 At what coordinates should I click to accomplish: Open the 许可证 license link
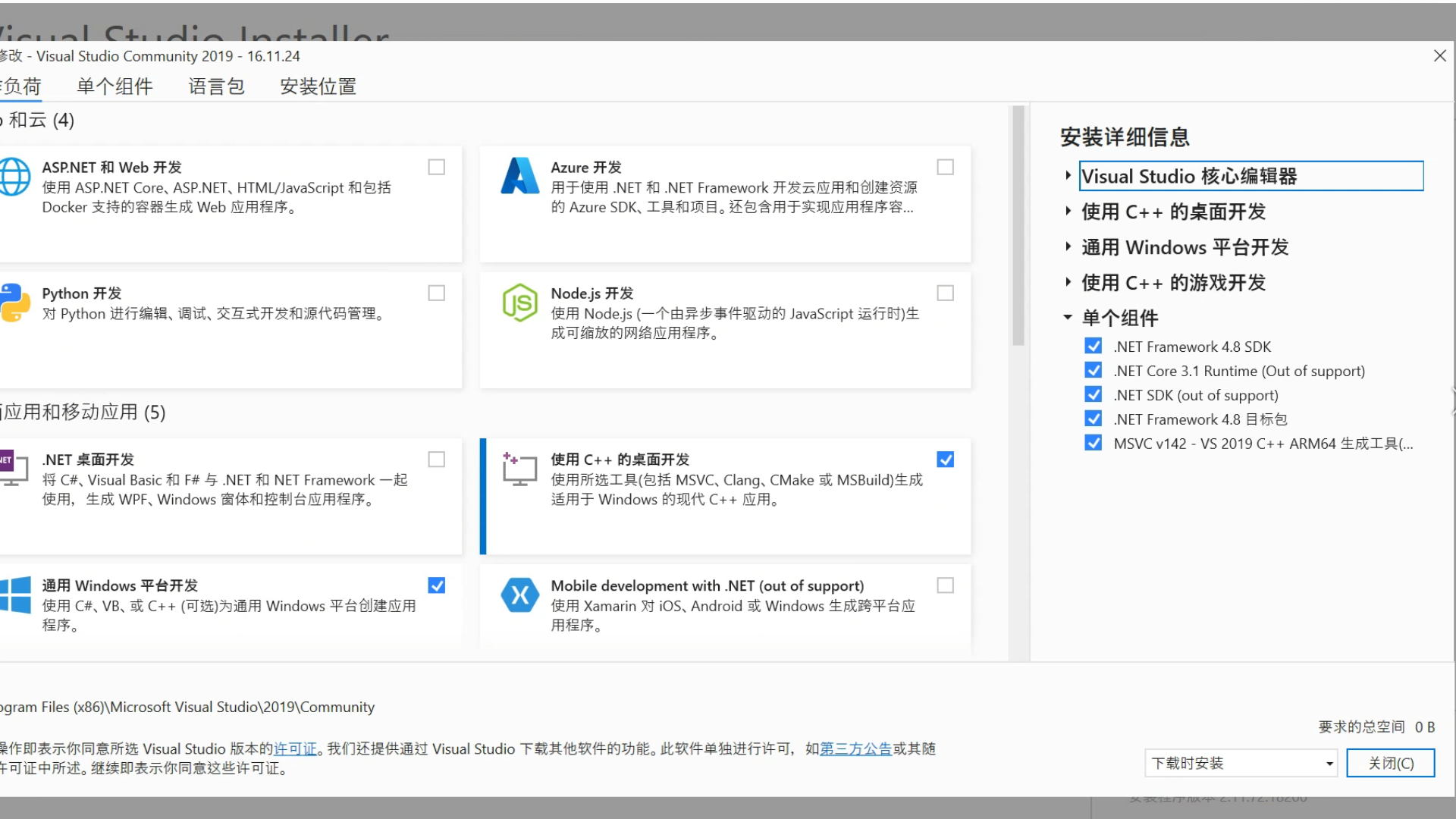pyautogui.click(x=295, y=749)
